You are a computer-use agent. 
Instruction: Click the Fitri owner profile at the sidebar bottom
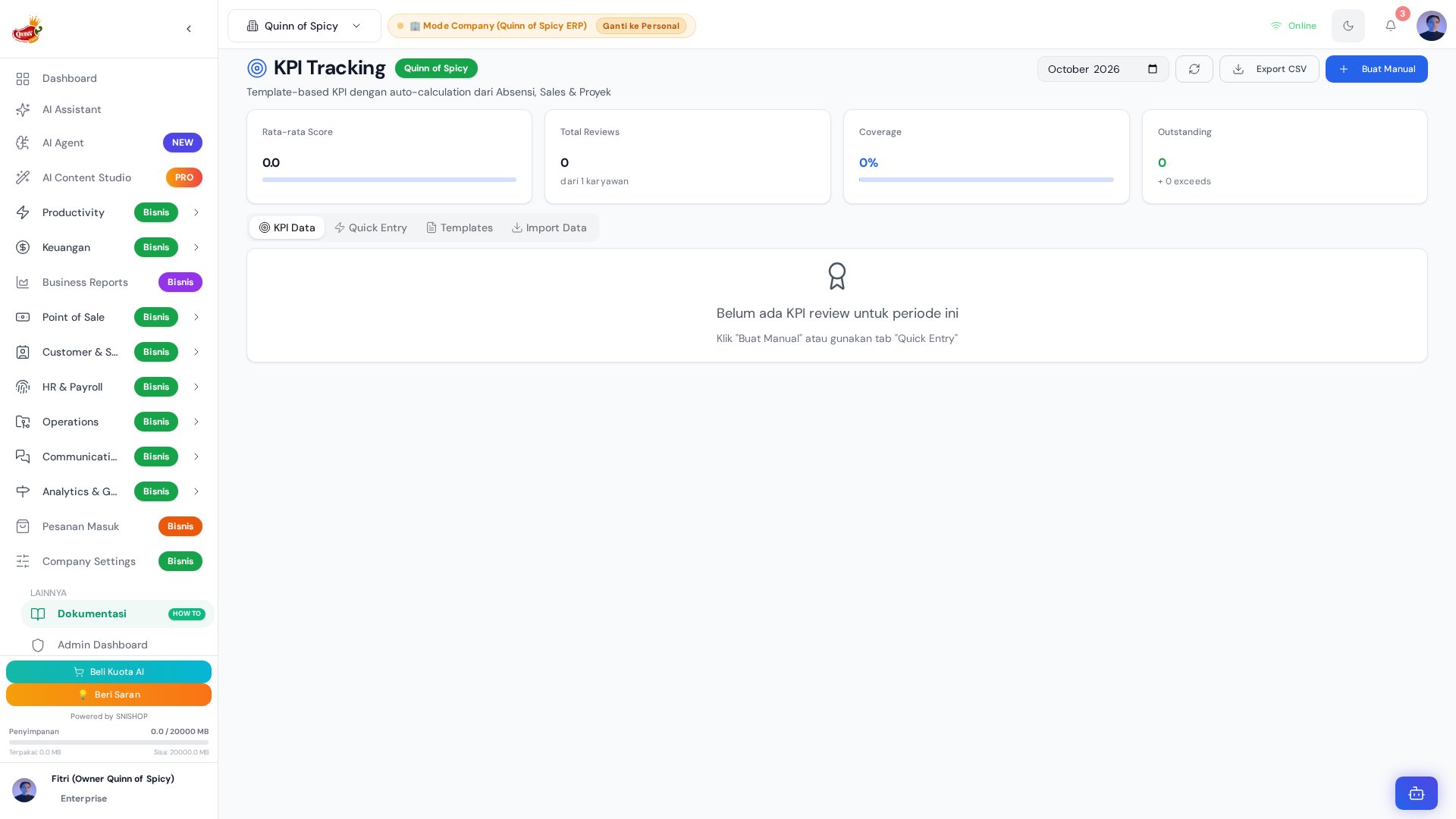tap(108, 789)
